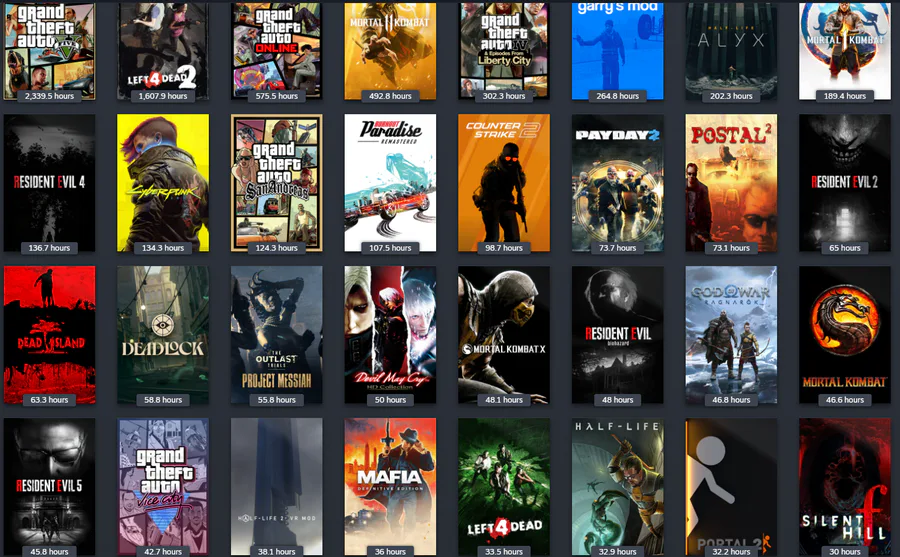Viewport: 900px width, 557px height.
Task: Select the Garry's Mod game cover
Action: (x=618, y=51)
